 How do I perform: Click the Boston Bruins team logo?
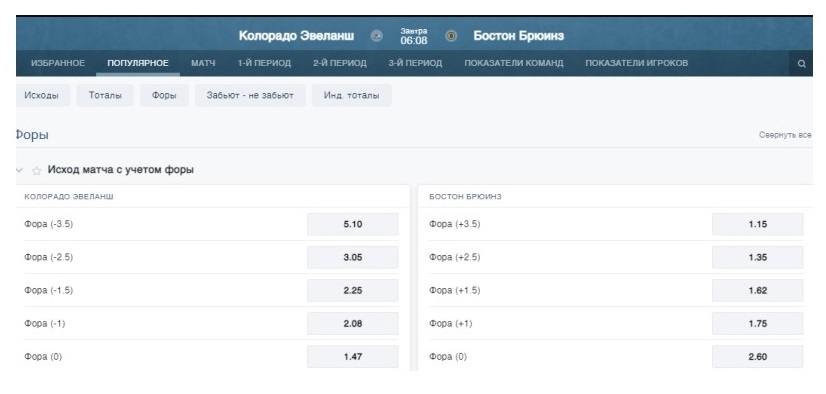click(x=451, y=36)
